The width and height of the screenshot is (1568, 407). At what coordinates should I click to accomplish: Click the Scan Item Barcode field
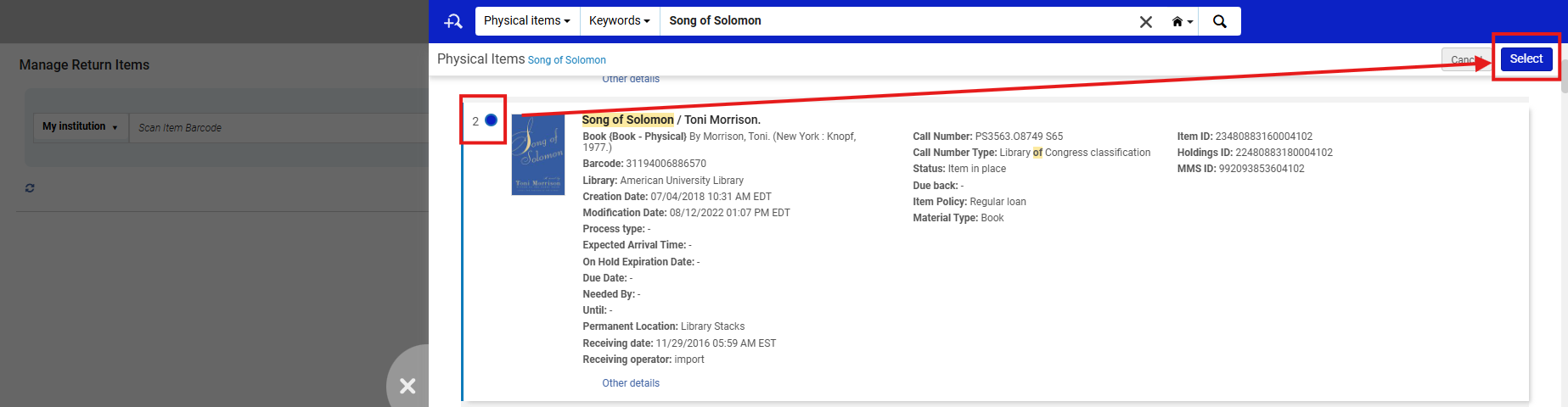coord(280,127)
